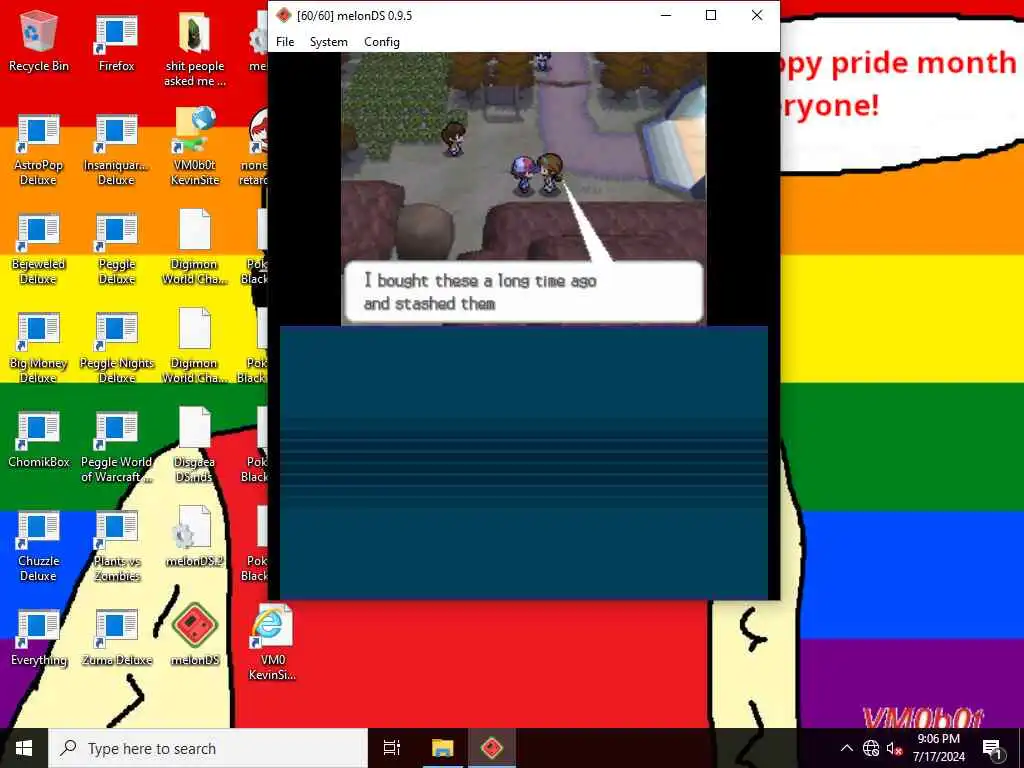Select the Peggle Deluxe shortcut

(x=116, y=249)
